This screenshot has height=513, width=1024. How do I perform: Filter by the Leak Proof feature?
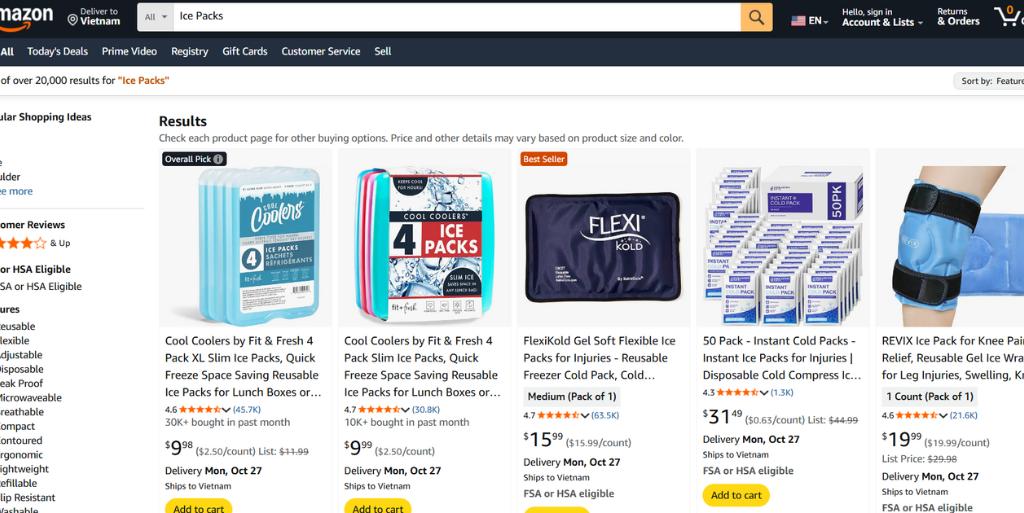[22, 383]
